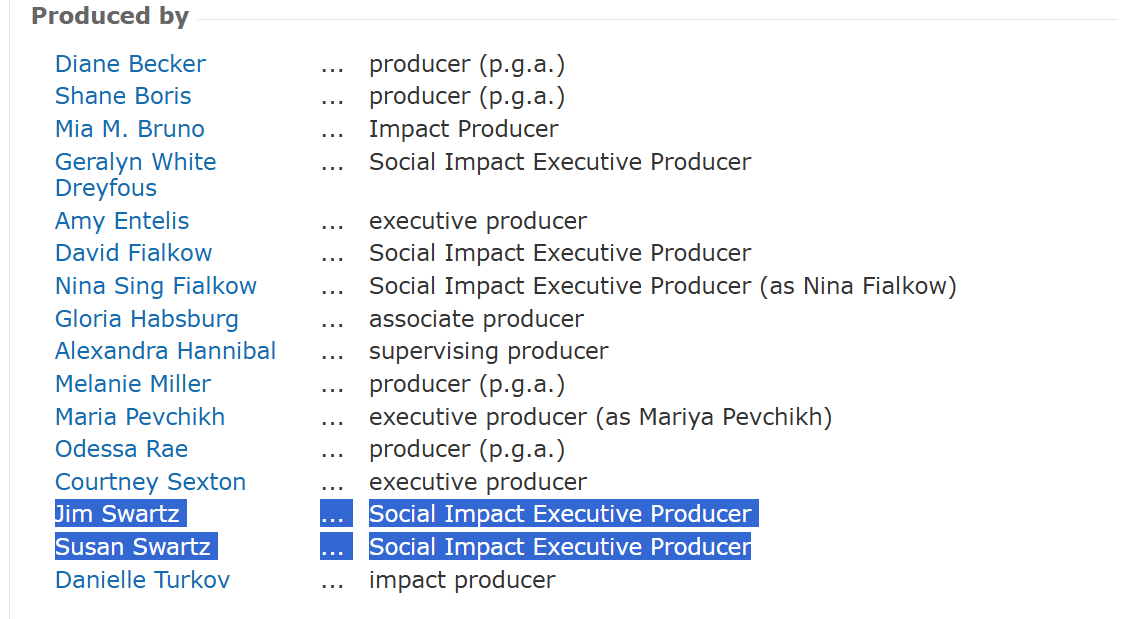1131x619 pixels.
Task: Click the "Produced by" section heading
Action: click(x=109, y=16)
